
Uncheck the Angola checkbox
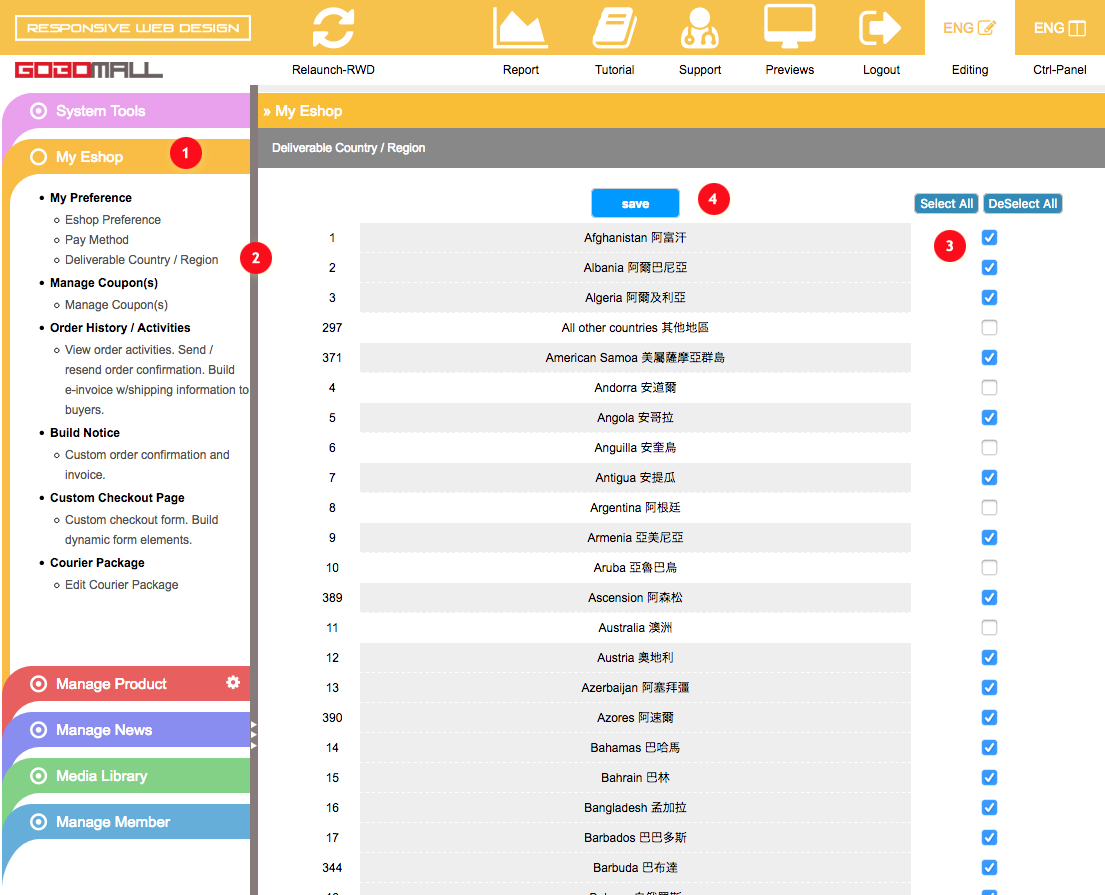[989, 417]
